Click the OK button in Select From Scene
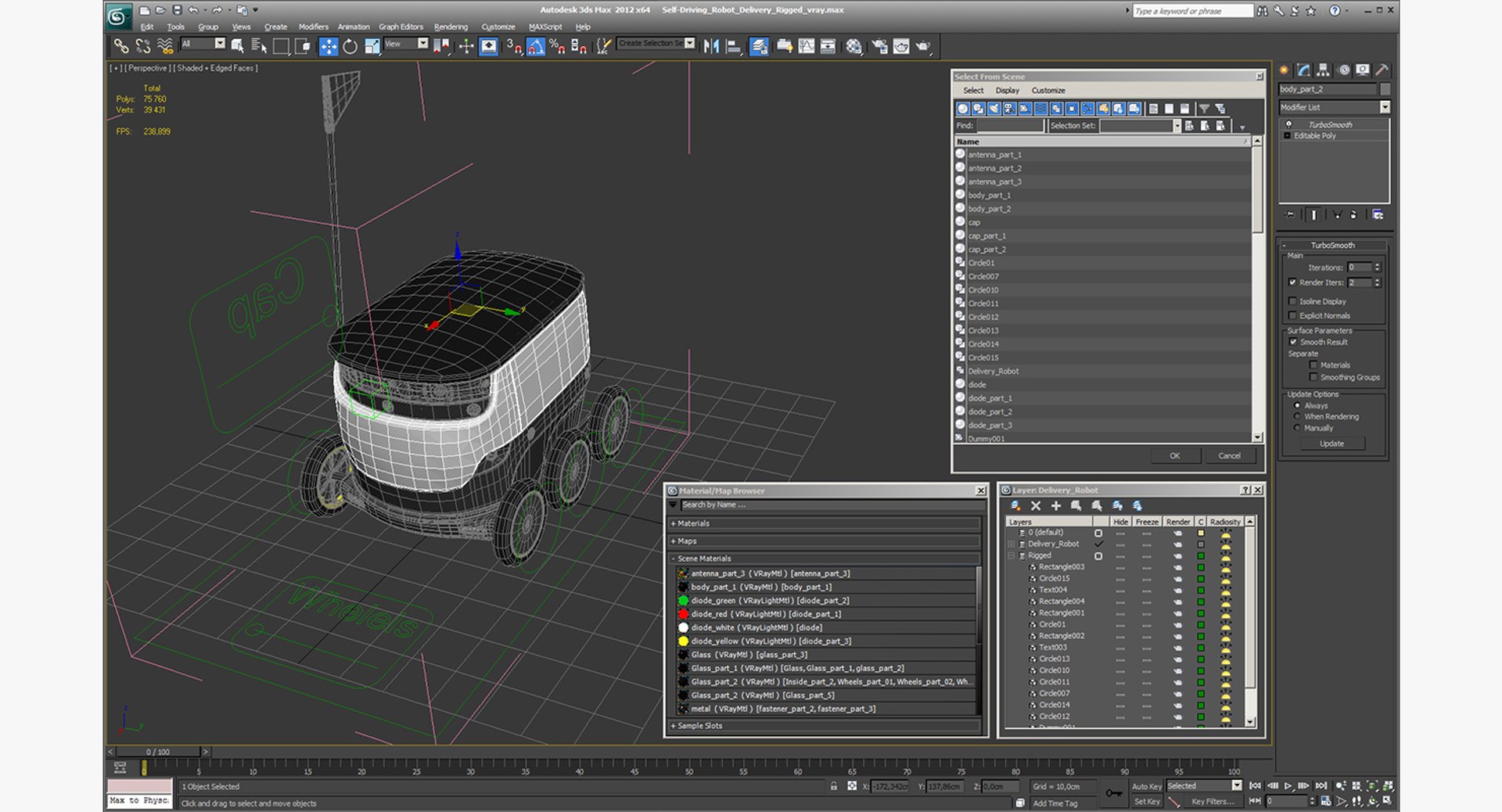Viewport: 1502px width, 812px height. tap(1174, 456)
